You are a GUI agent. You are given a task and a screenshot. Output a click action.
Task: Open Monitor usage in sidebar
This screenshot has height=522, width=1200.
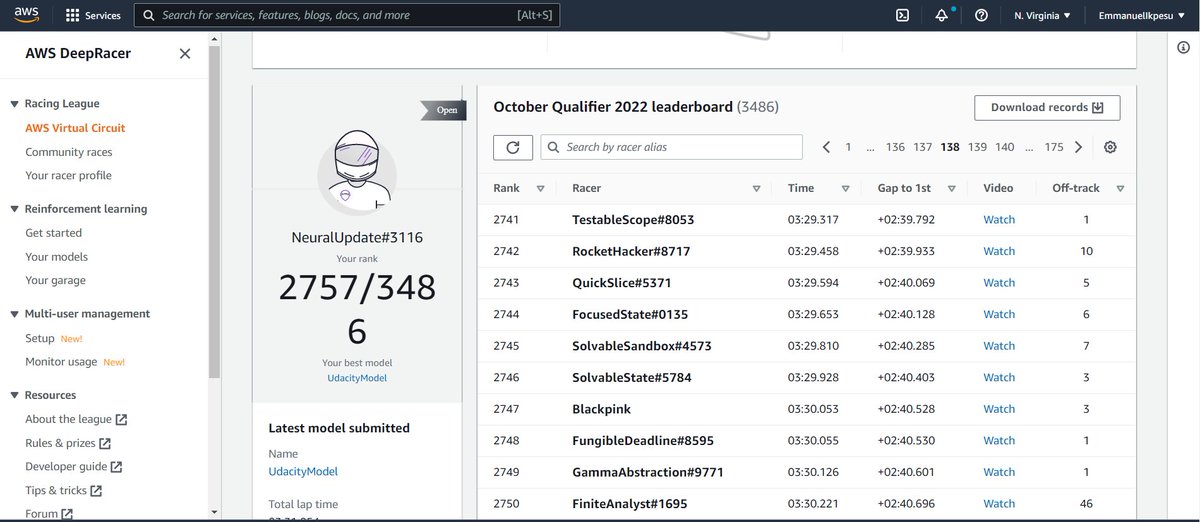61,362
